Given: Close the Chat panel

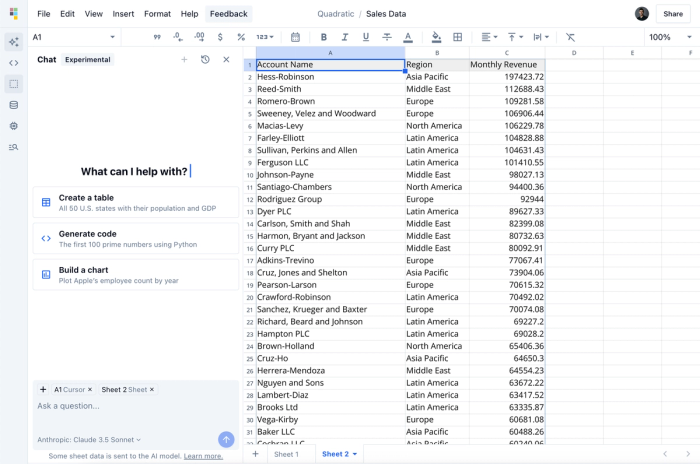Looking at the screenshot, I should point(226,60).
